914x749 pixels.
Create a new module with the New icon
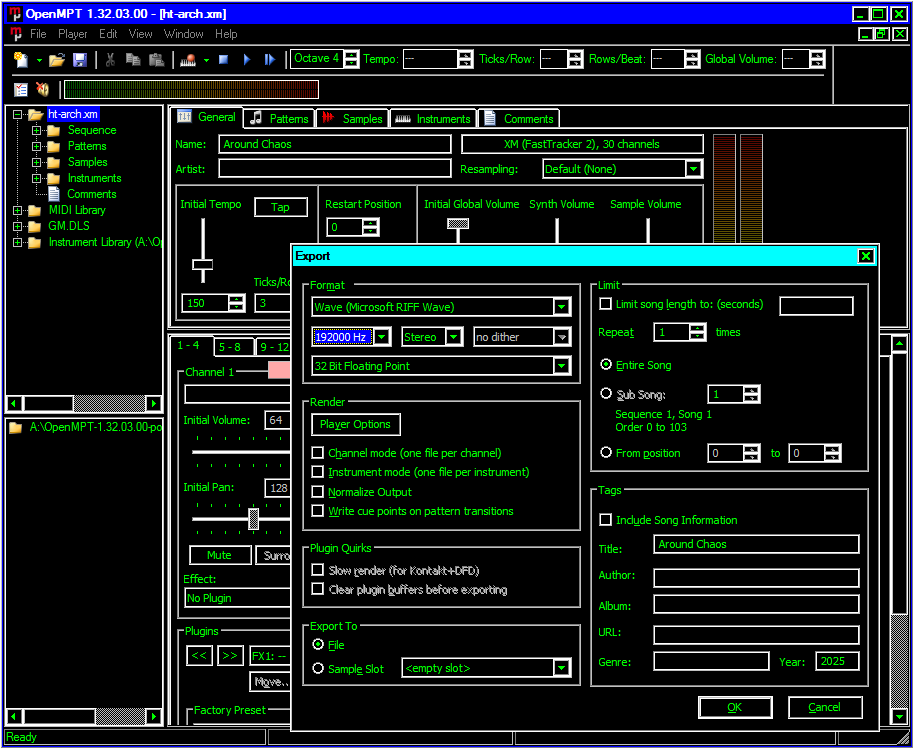point(21,59)
